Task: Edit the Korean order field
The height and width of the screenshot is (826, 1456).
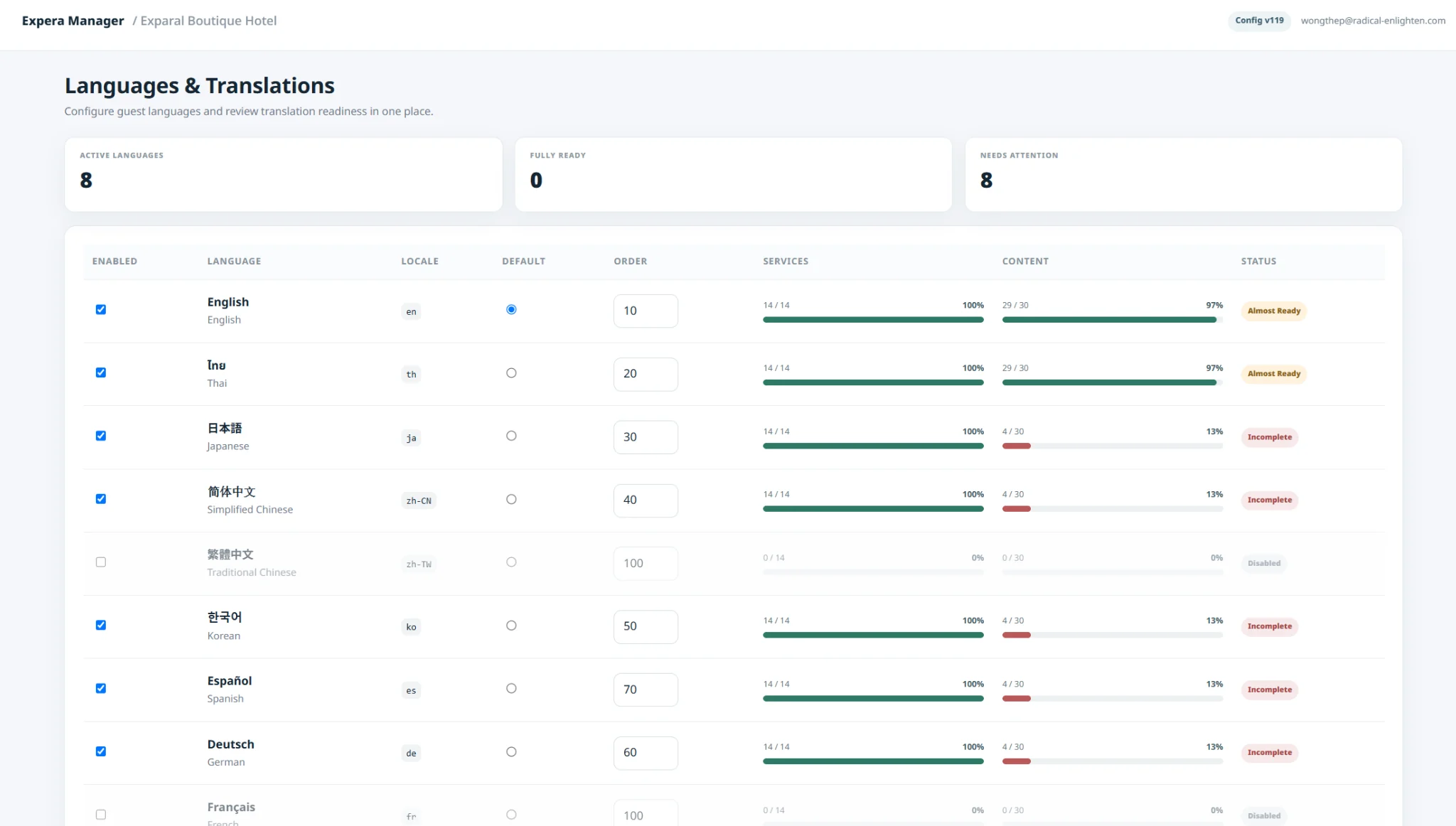Action: point(646,627)
